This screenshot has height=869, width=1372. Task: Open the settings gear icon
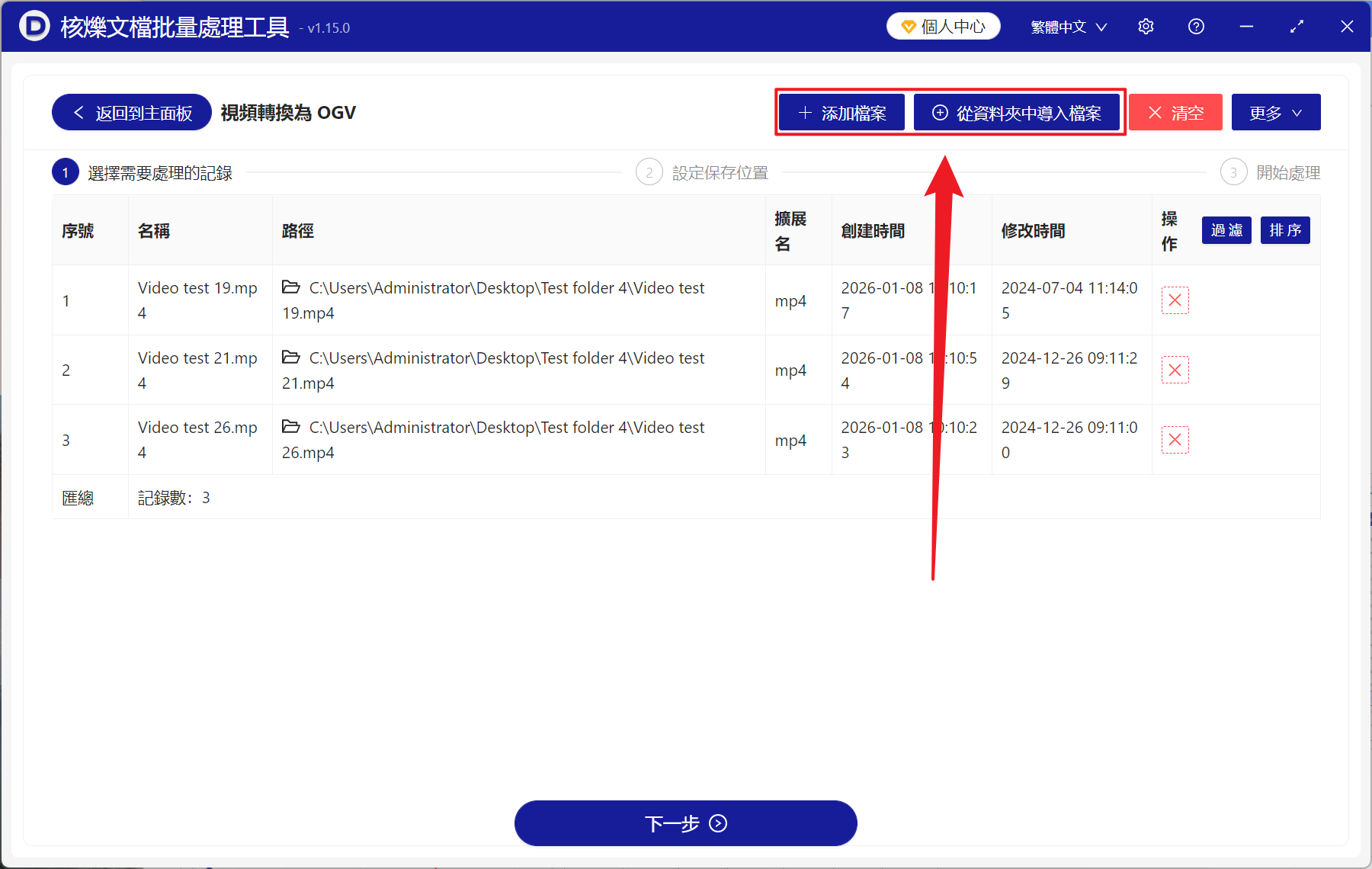pyautogui.click(x=1145, y=26)
